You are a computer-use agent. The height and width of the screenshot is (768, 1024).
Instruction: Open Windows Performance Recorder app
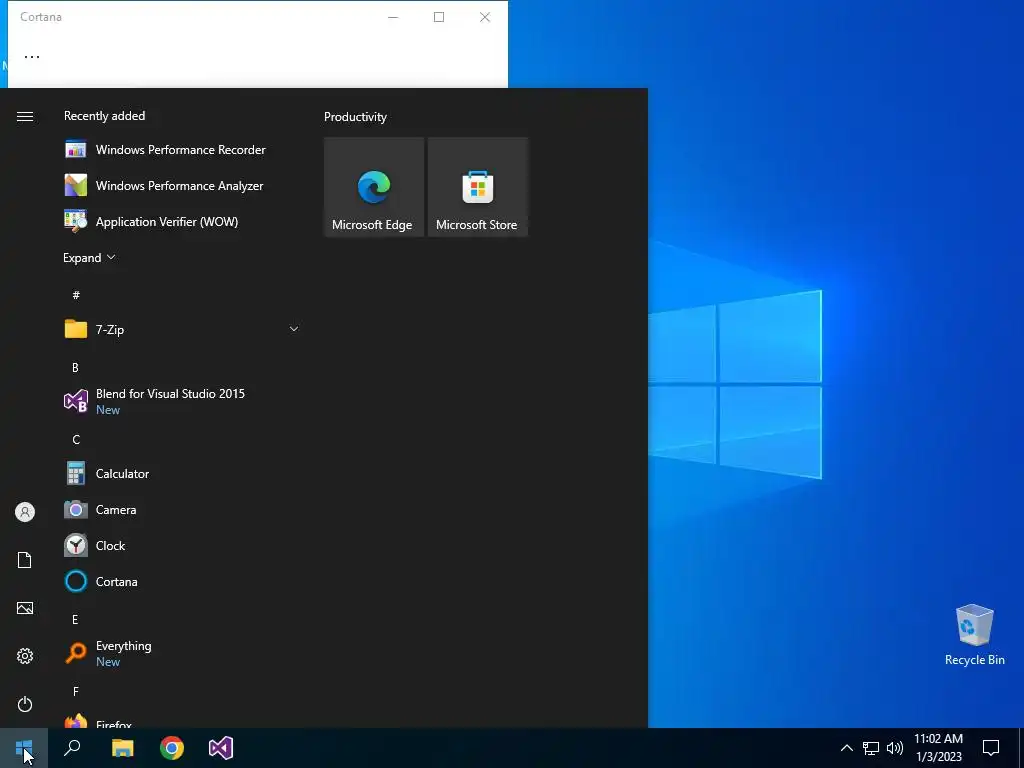(x=182, y=150)
